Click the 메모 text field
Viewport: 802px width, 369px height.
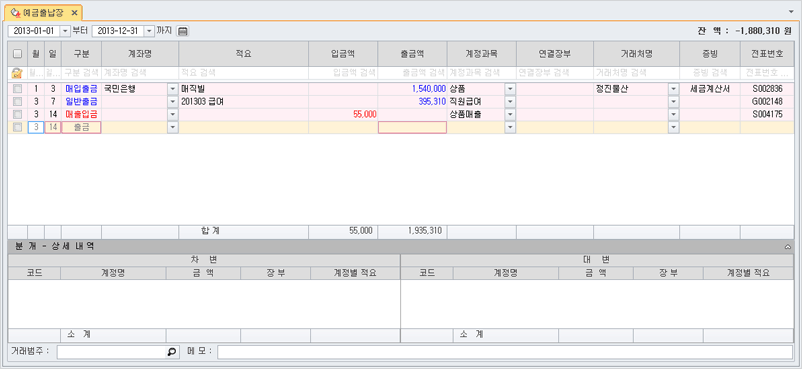[x=505, y=352]
